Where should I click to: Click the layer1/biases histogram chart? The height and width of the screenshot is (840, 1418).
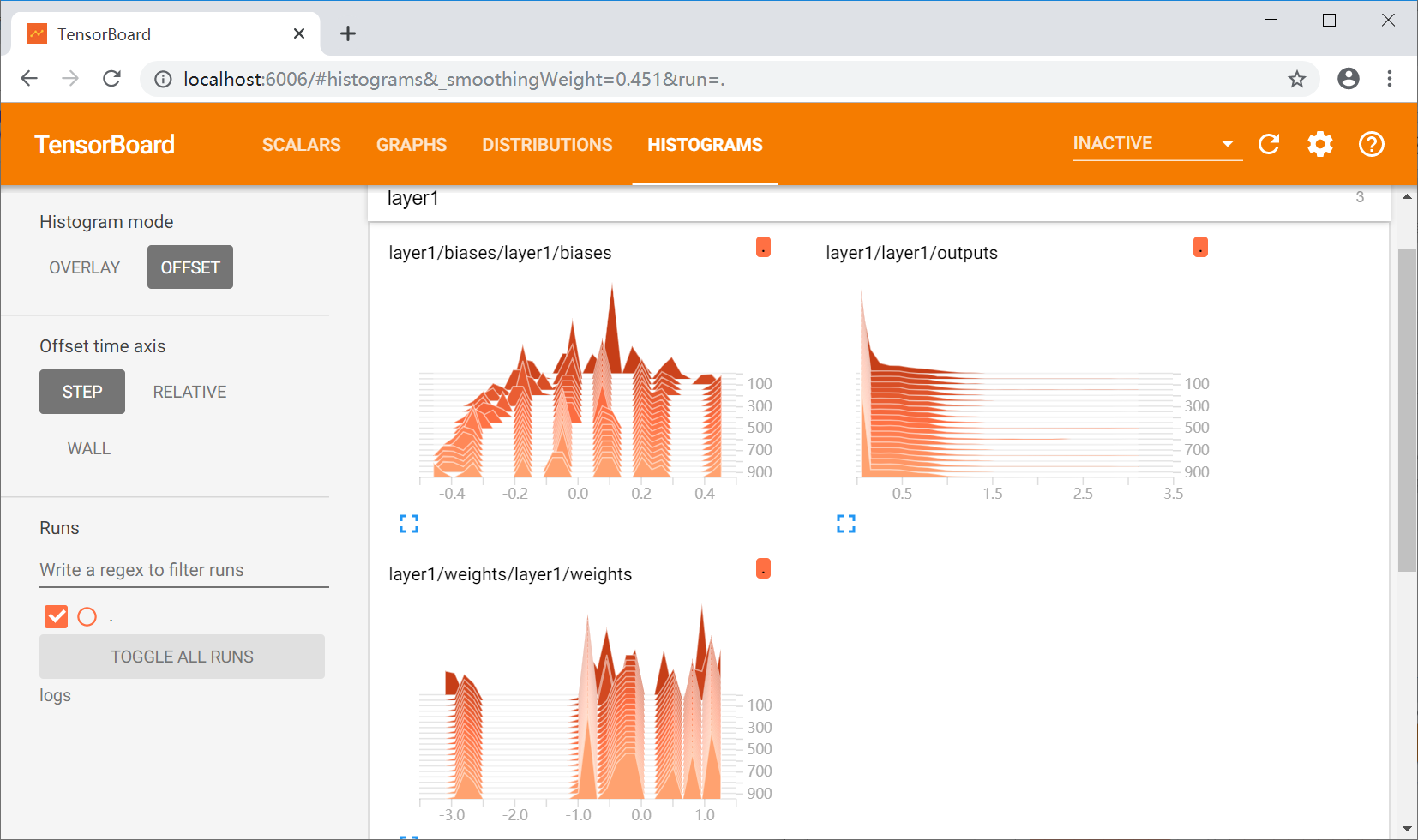click(580, 391)
